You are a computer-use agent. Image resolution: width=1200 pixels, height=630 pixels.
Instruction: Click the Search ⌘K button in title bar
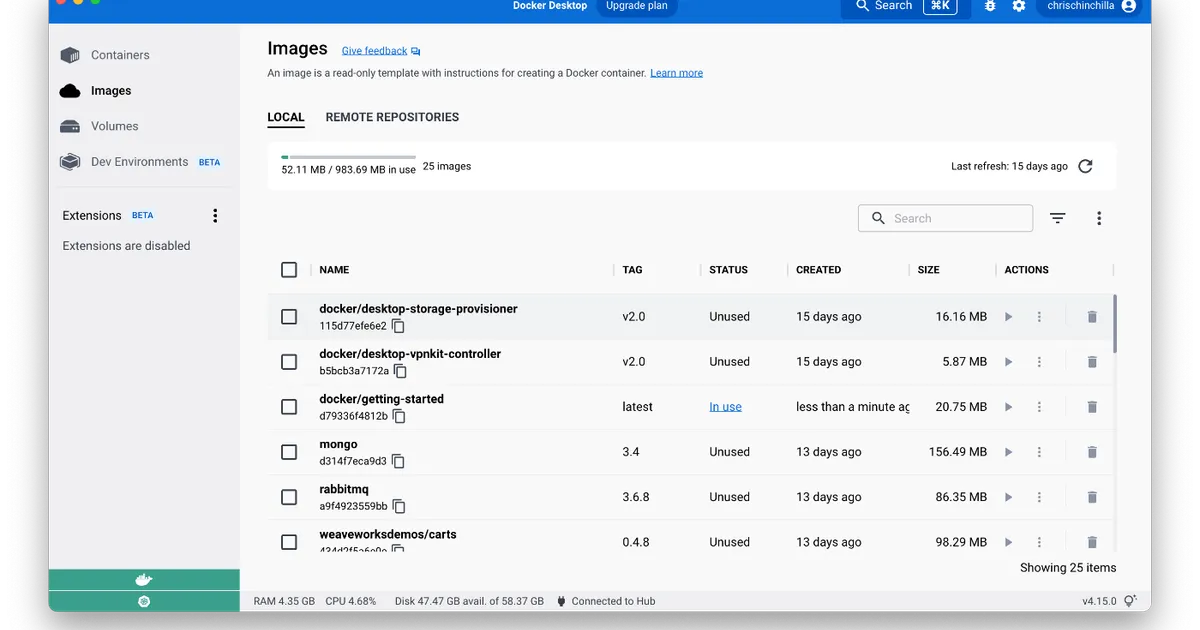tap(906, 6)
